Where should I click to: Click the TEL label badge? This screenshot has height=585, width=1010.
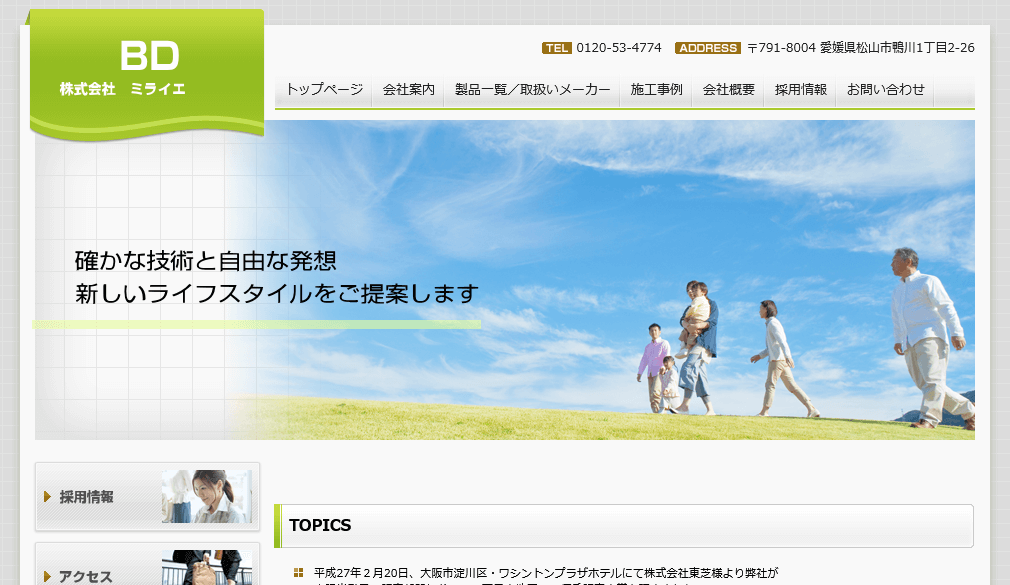tap(557, 48)
